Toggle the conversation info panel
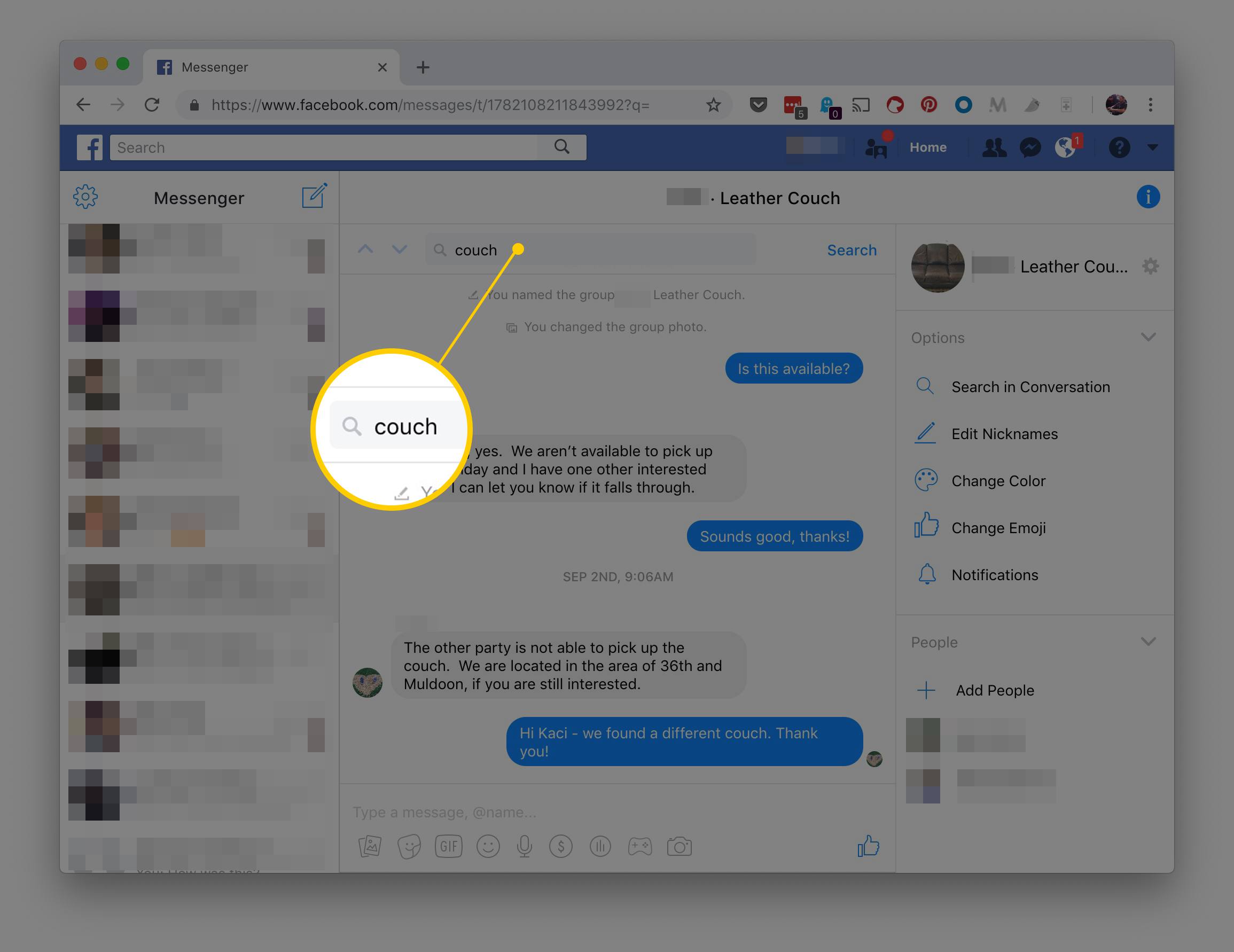Viewport: 1234px width, 952px height. (1147, 196)
